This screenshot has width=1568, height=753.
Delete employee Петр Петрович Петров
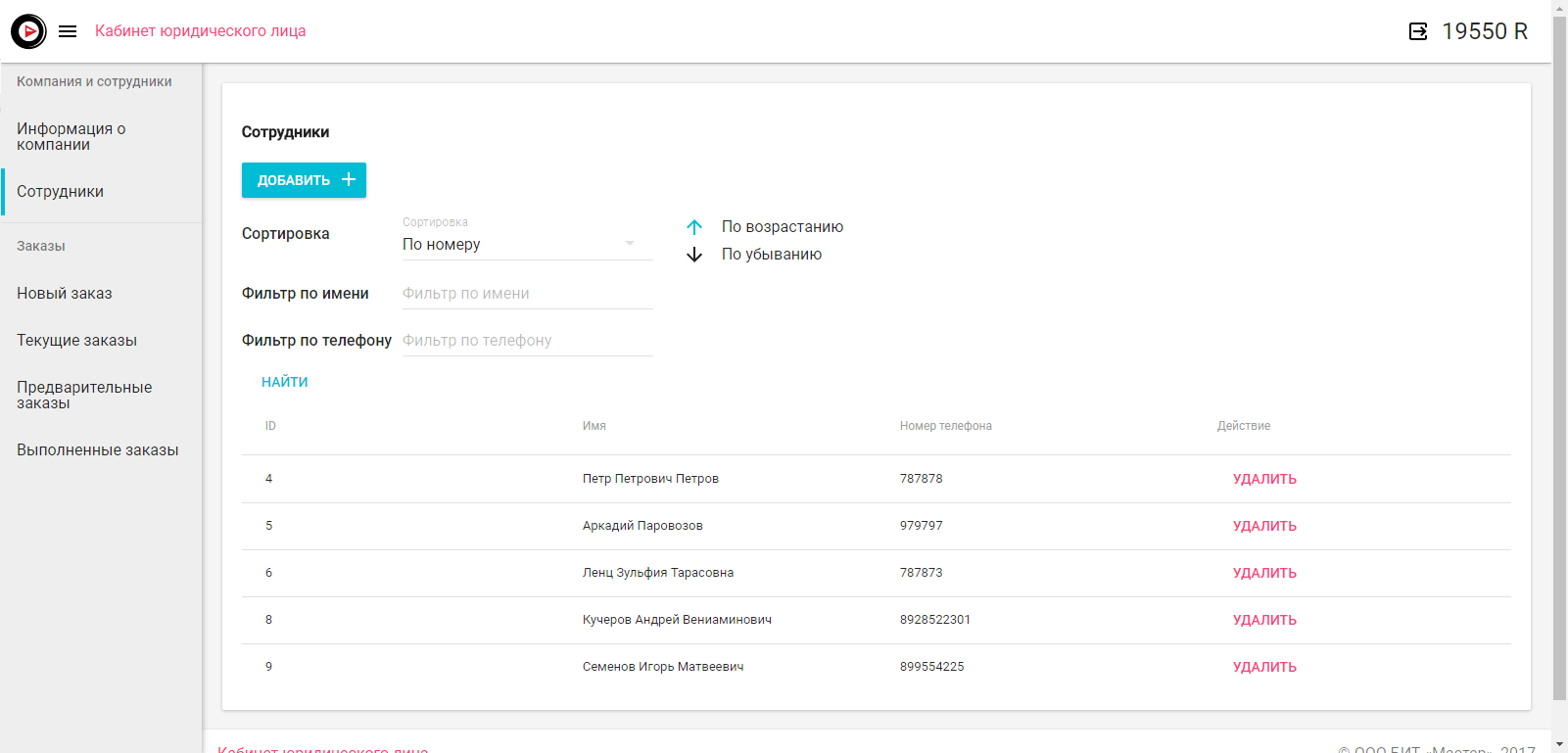click(x=1263, y=479)
